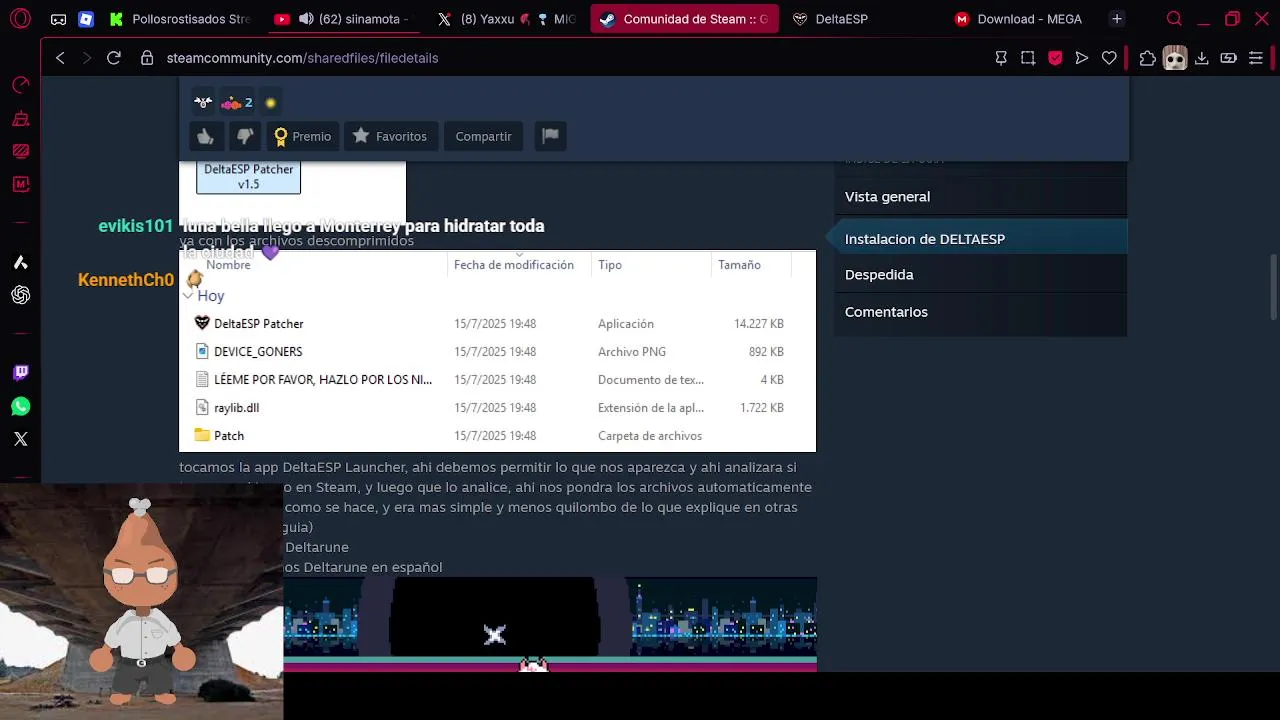
Task: Open the downloads arrow icon
Action: pyautogui.click(x=1202, y=58)
